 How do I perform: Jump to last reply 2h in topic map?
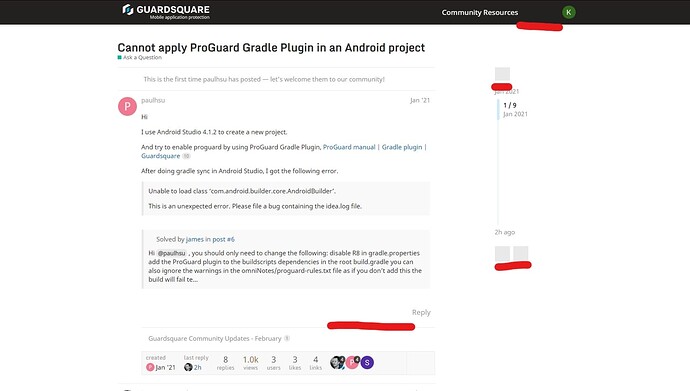198,367
